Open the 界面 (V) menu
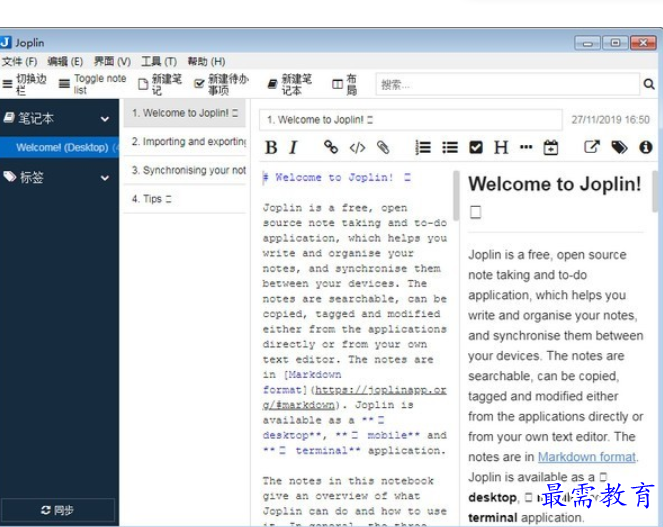663x527 pixels. point(112,62)
